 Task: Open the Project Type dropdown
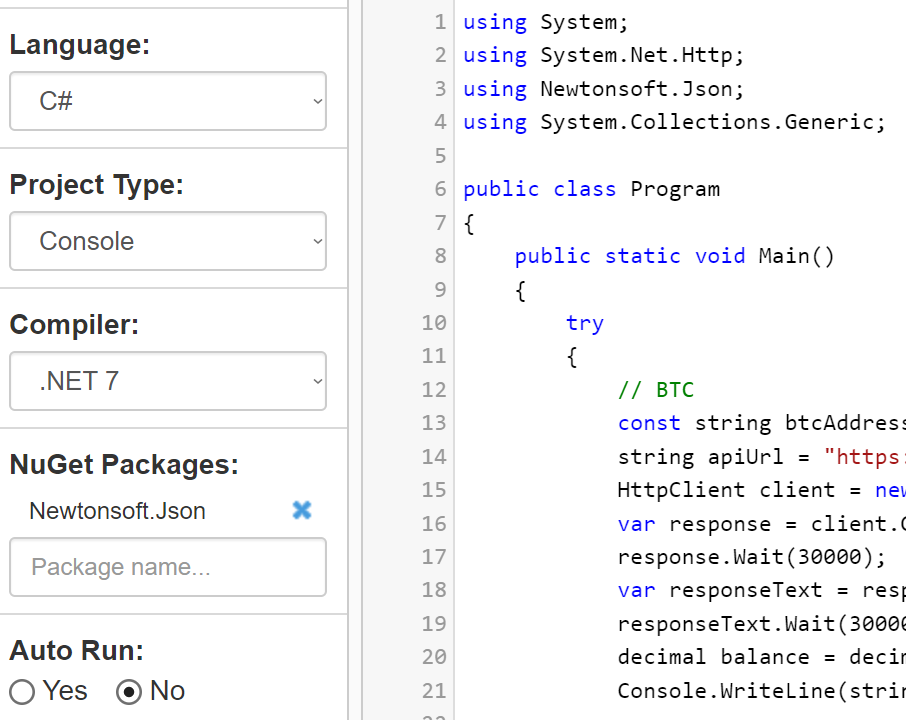coord(167,241)
